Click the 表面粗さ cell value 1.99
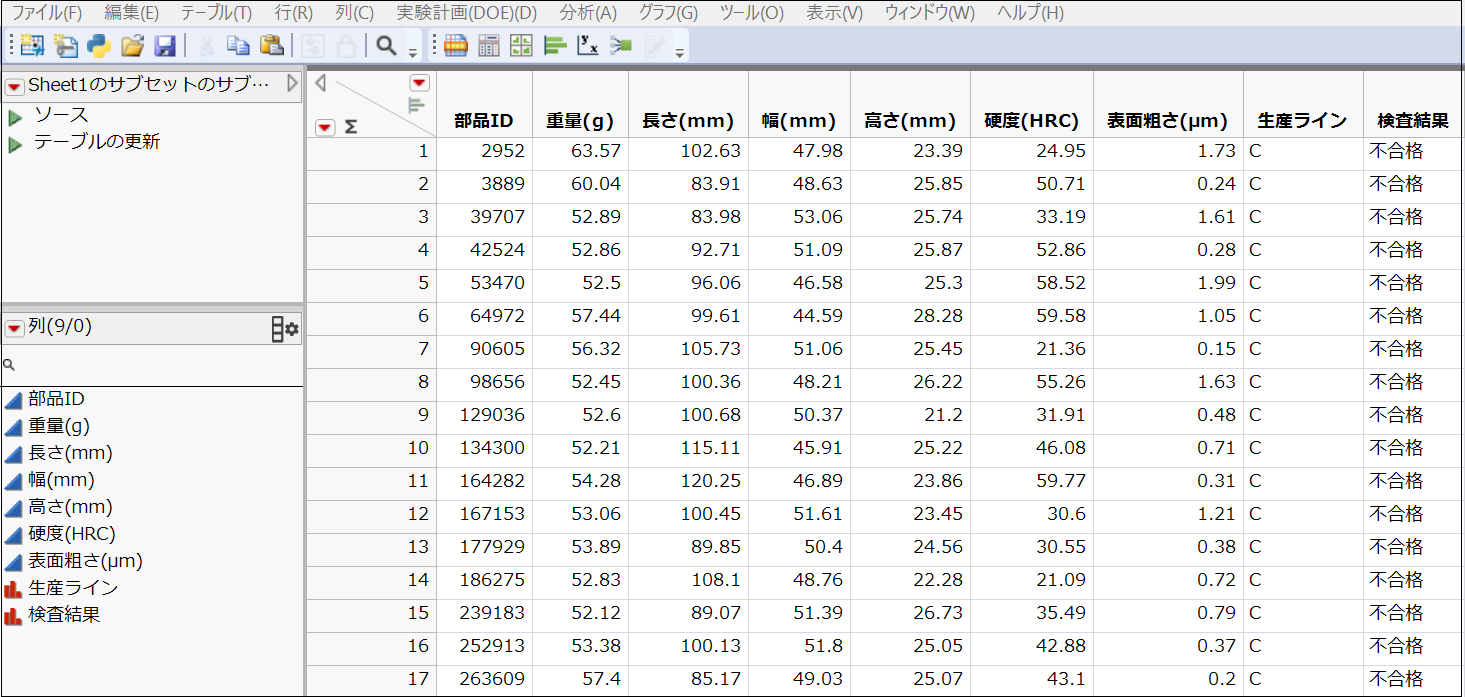Viewport: 1465px width, 697px height. click(x=1168, y=283)
